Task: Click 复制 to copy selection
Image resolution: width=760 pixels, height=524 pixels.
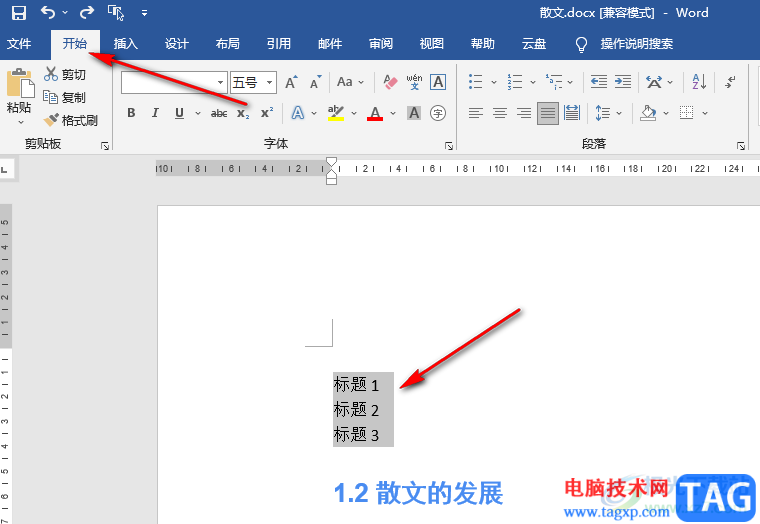Action: pyautogui.click(x=64, y=97)
